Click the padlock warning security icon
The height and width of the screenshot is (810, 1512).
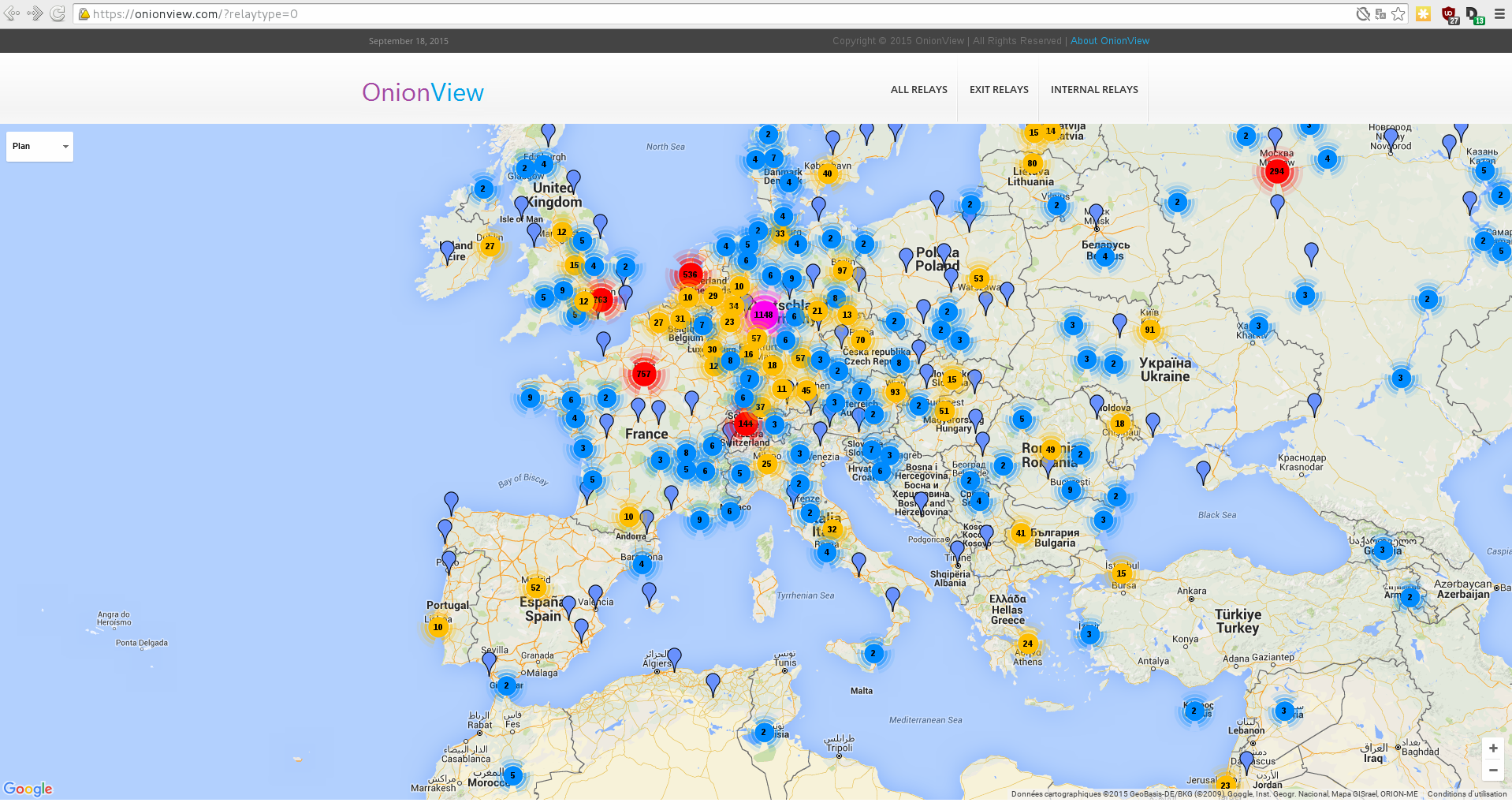84,14
